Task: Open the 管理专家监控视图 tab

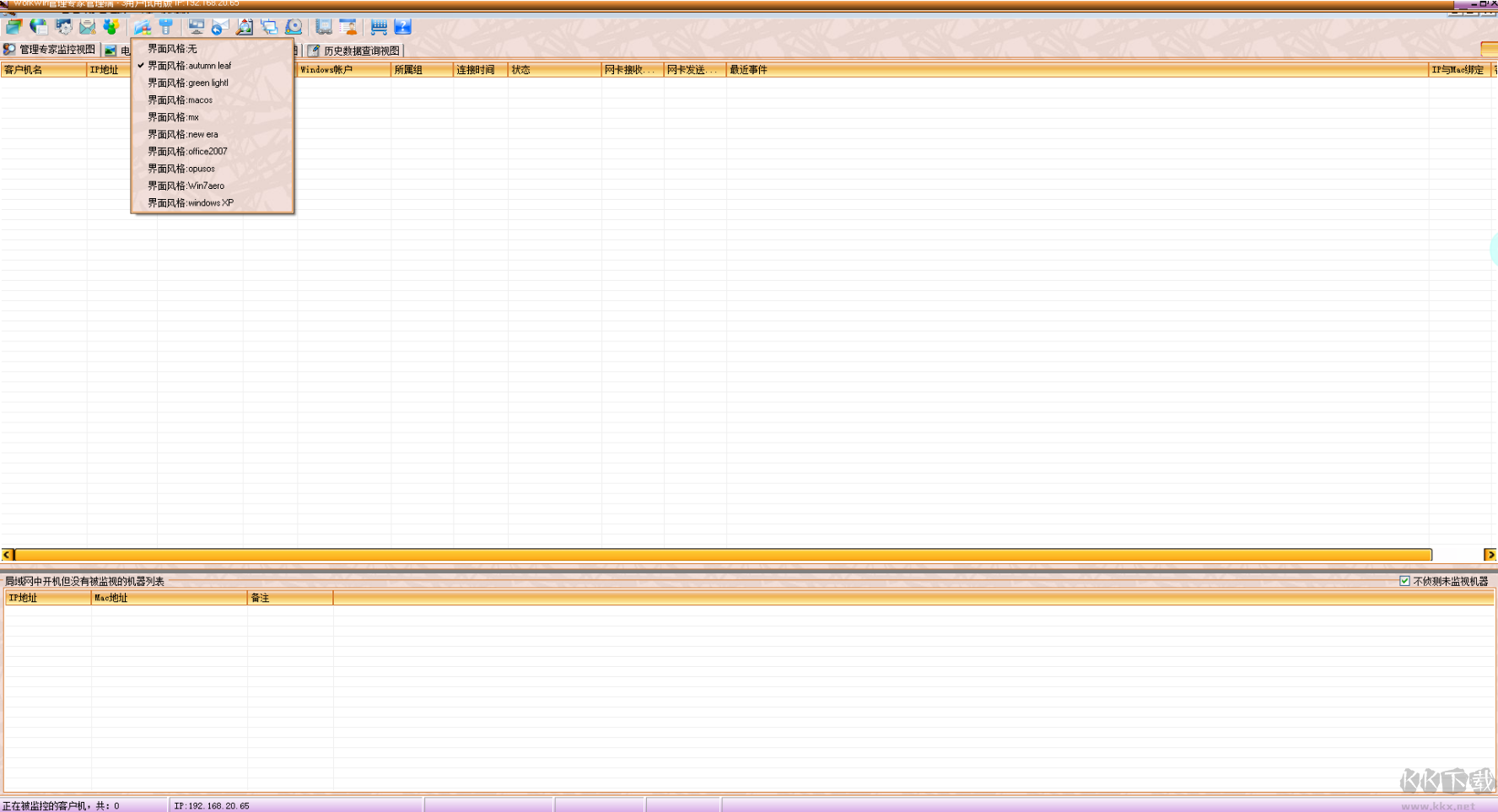Action: (x=51, y=49)
